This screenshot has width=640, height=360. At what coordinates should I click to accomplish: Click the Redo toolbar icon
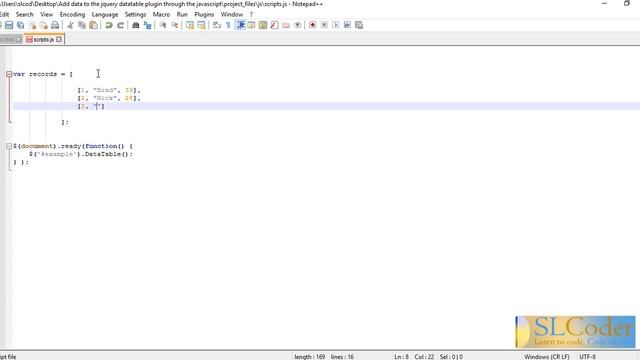point(120,25)
